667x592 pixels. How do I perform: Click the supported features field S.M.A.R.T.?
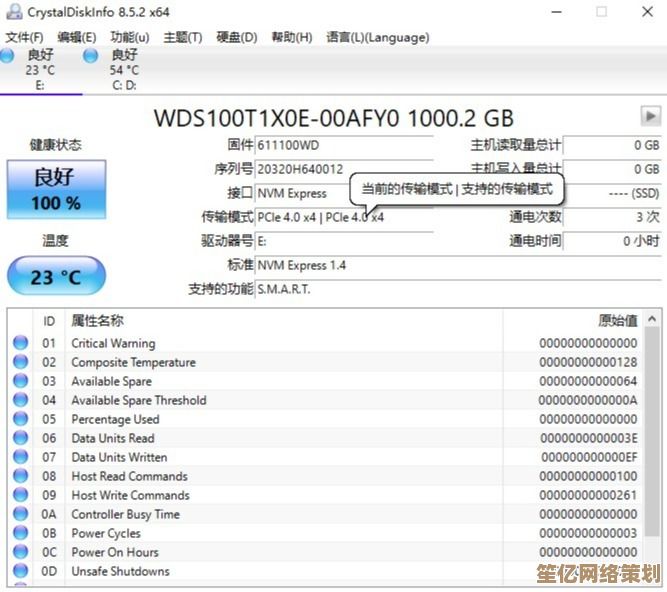click(458, 290)
